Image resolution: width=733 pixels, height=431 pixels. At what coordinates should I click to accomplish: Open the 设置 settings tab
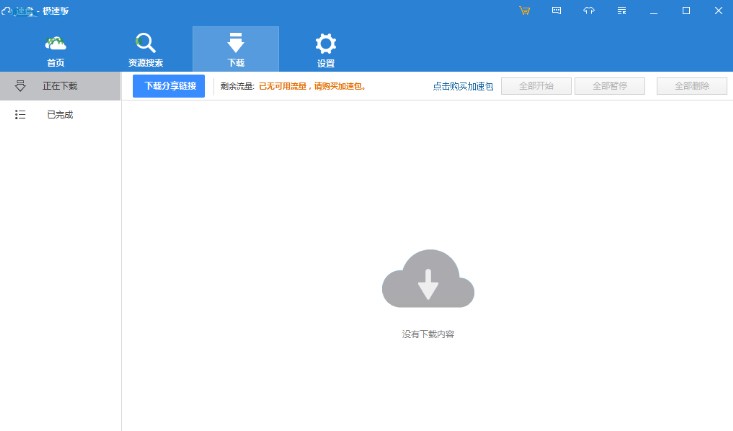[325, 50]
